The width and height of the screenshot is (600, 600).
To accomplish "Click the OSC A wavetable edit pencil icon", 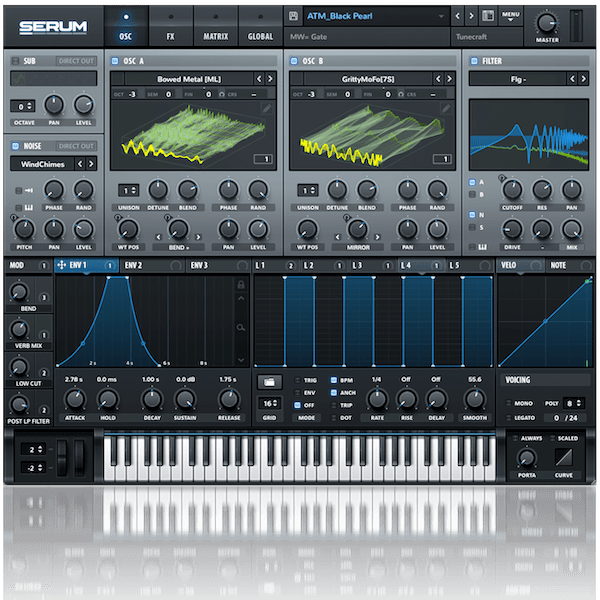I will pyautogui.click(x=267, y=109).
